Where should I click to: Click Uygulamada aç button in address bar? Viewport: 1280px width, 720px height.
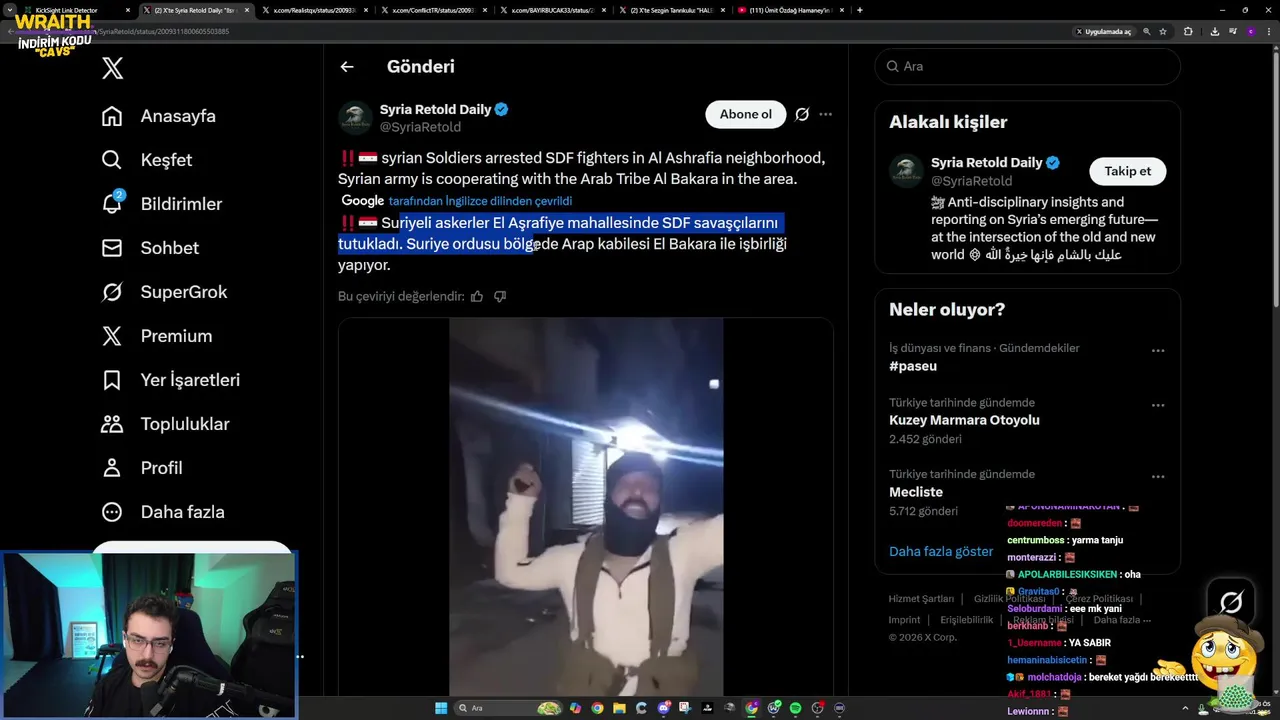1103,31
